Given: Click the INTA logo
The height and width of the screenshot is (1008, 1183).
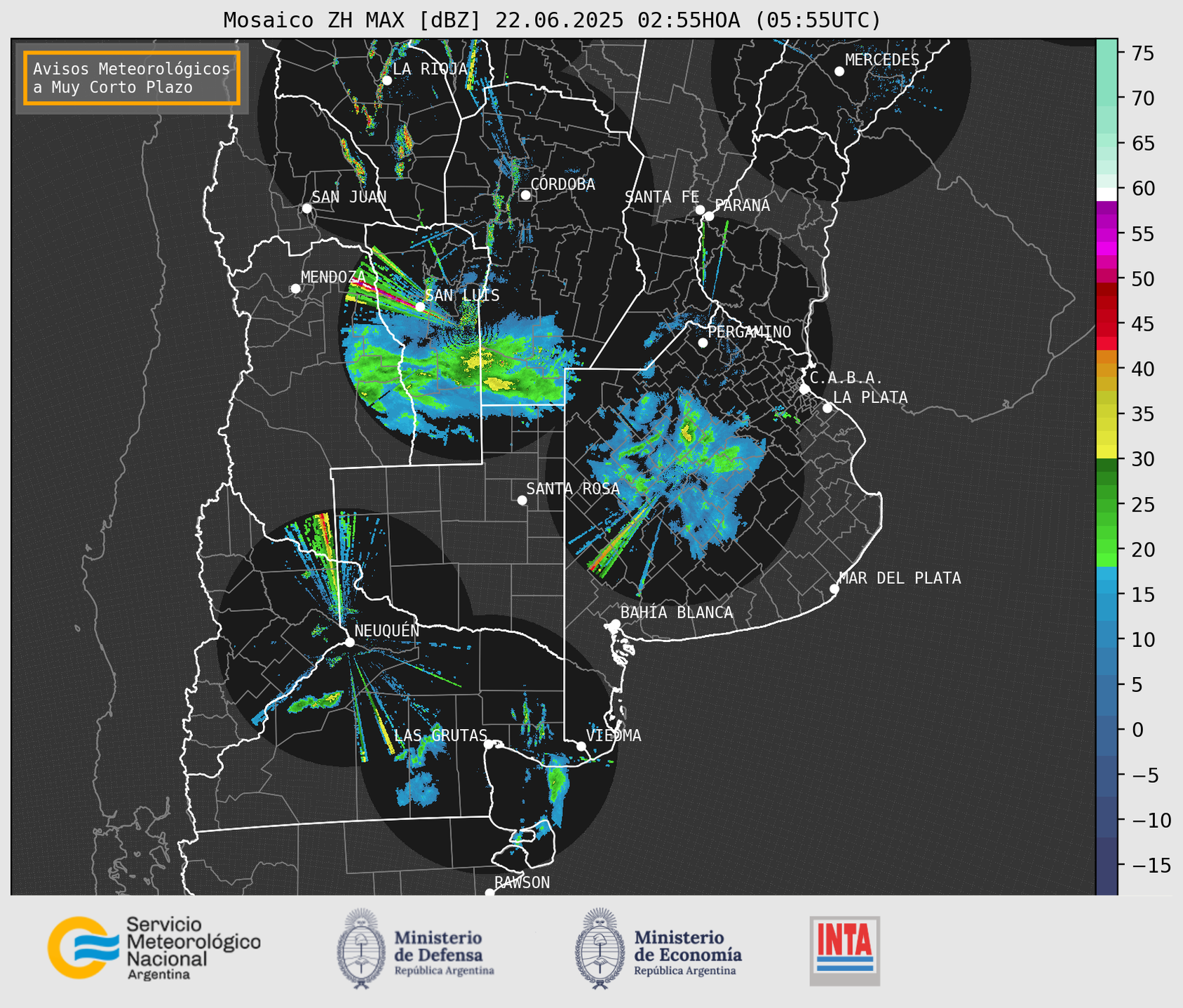Looking at the screenshot, I should click(844, 951).
